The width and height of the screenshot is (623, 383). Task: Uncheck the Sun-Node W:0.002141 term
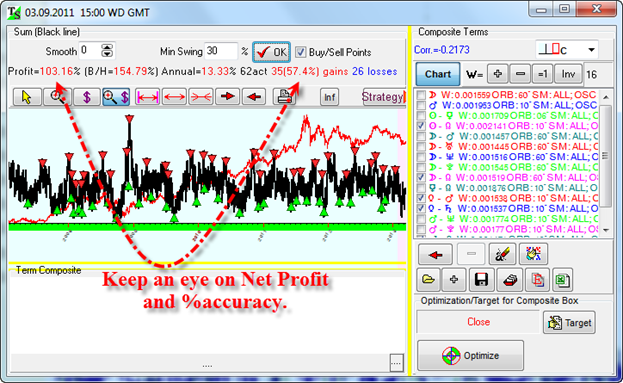(421, 126)
